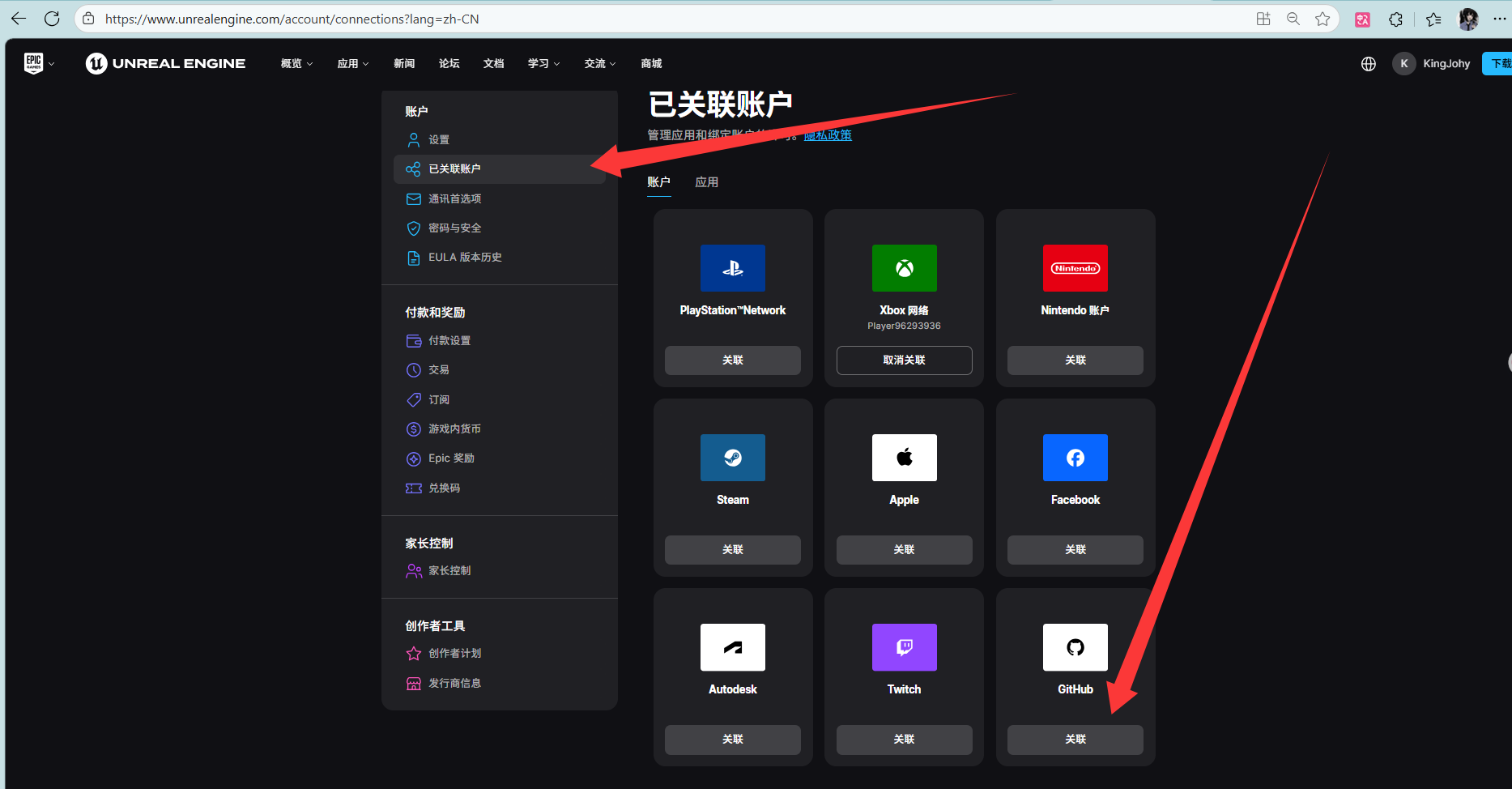Open the 论坛 nav item

pyautogui.click(x=449, y=64)
